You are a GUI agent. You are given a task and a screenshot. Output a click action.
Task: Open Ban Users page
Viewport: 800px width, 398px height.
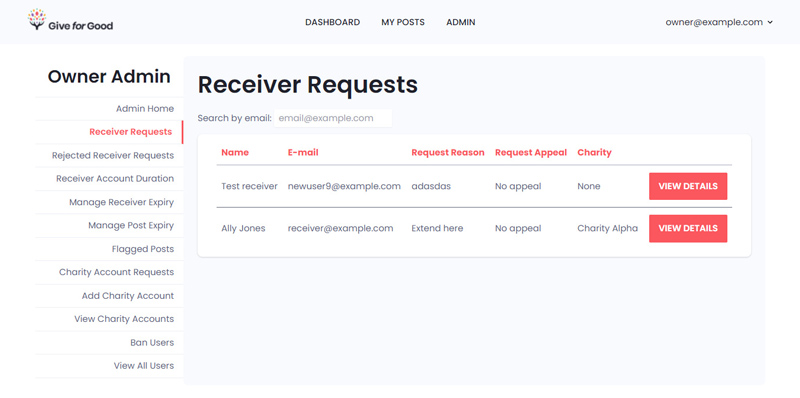[x=152, y=342]
